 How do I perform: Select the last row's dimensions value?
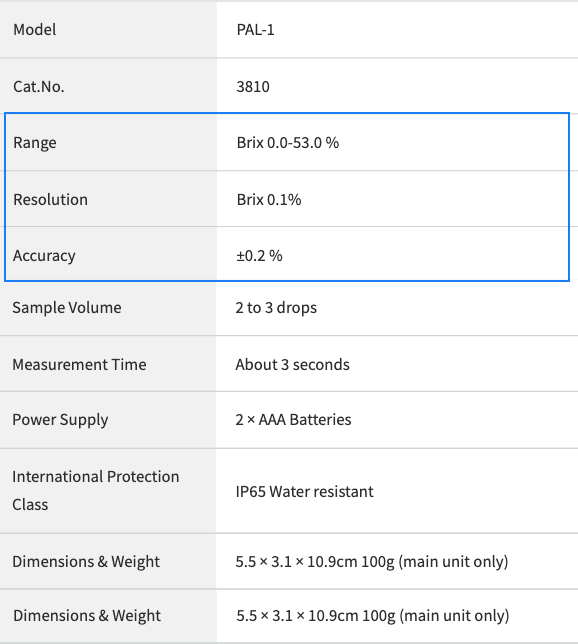pos(373,616)
